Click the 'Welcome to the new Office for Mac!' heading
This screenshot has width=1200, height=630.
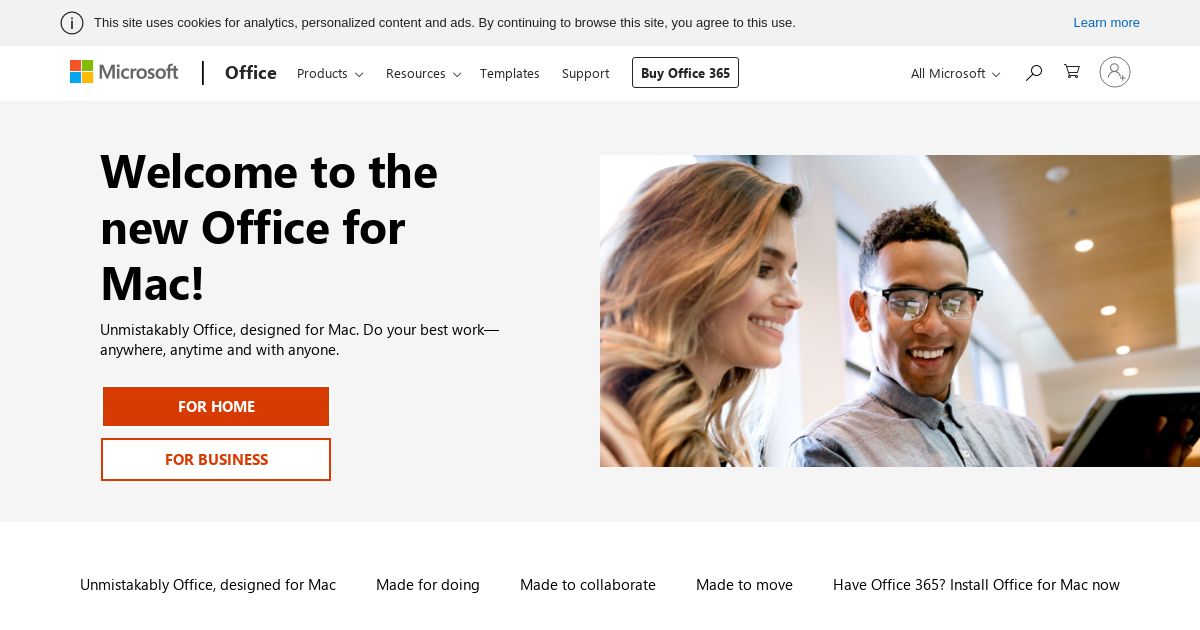269,227
